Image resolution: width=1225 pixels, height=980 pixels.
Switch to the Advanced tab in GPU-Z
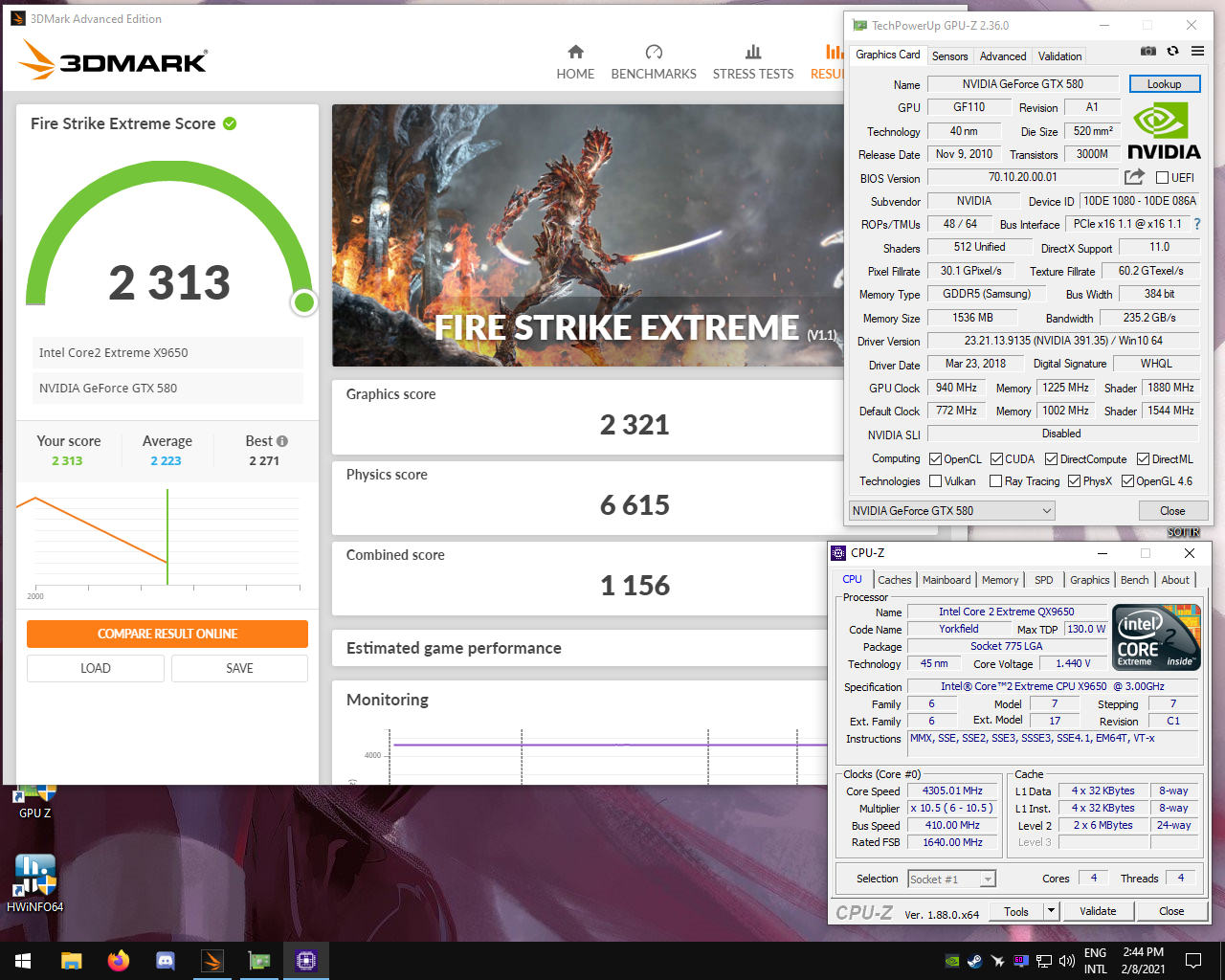pyautogui.click(x=1002, y=56)
